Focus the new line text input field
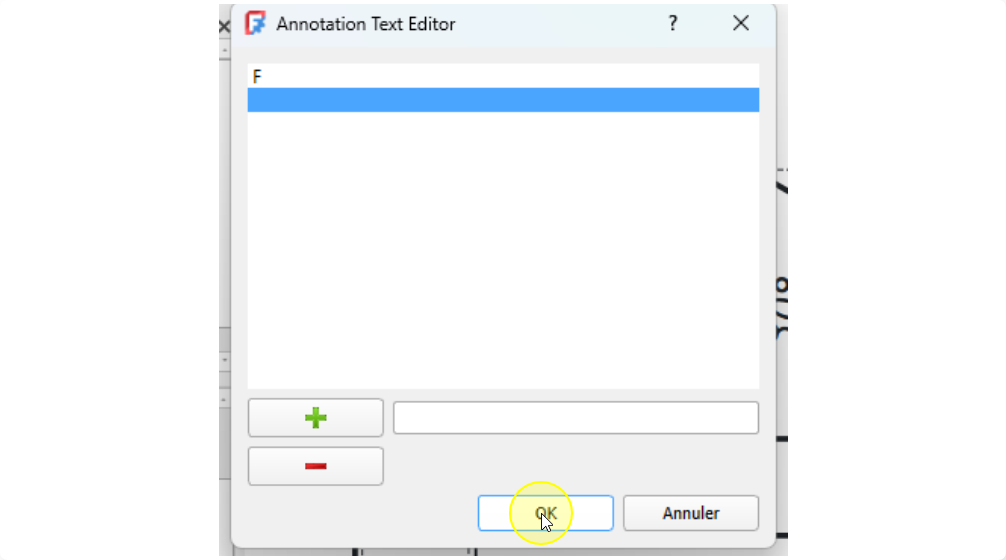The width and height of the screenshot is (1006, 560). click(x=575, y=418)
